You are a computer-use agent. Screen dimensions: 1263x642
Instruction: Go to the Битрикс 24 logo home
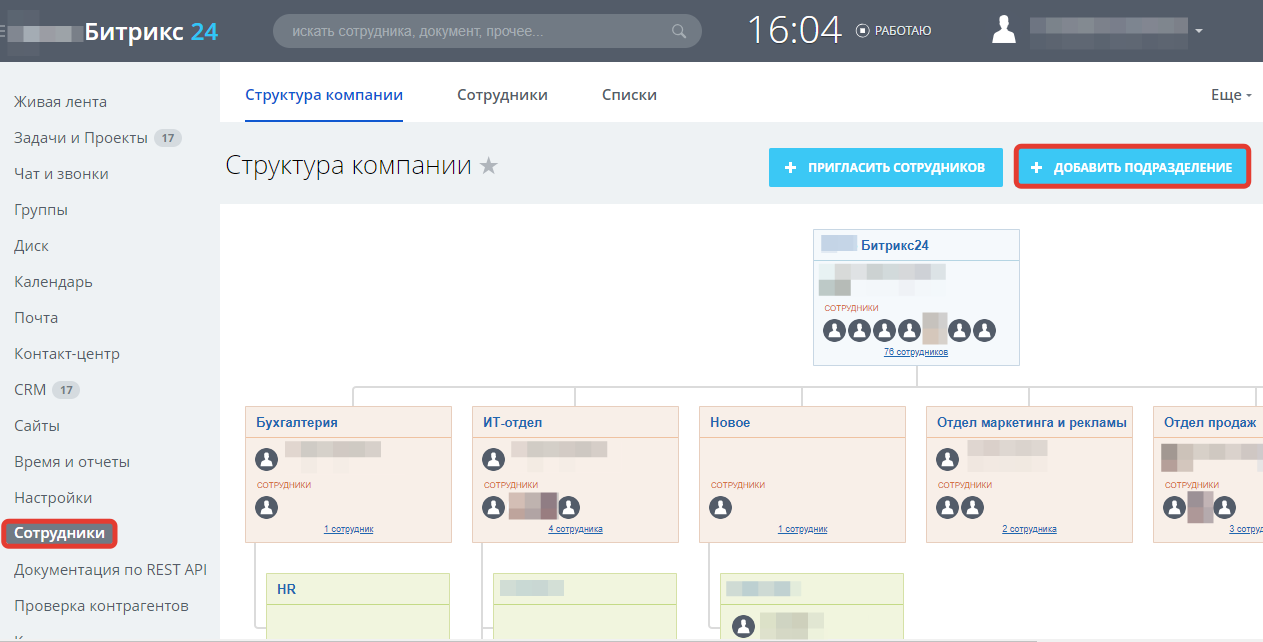[x=151, y=31]
